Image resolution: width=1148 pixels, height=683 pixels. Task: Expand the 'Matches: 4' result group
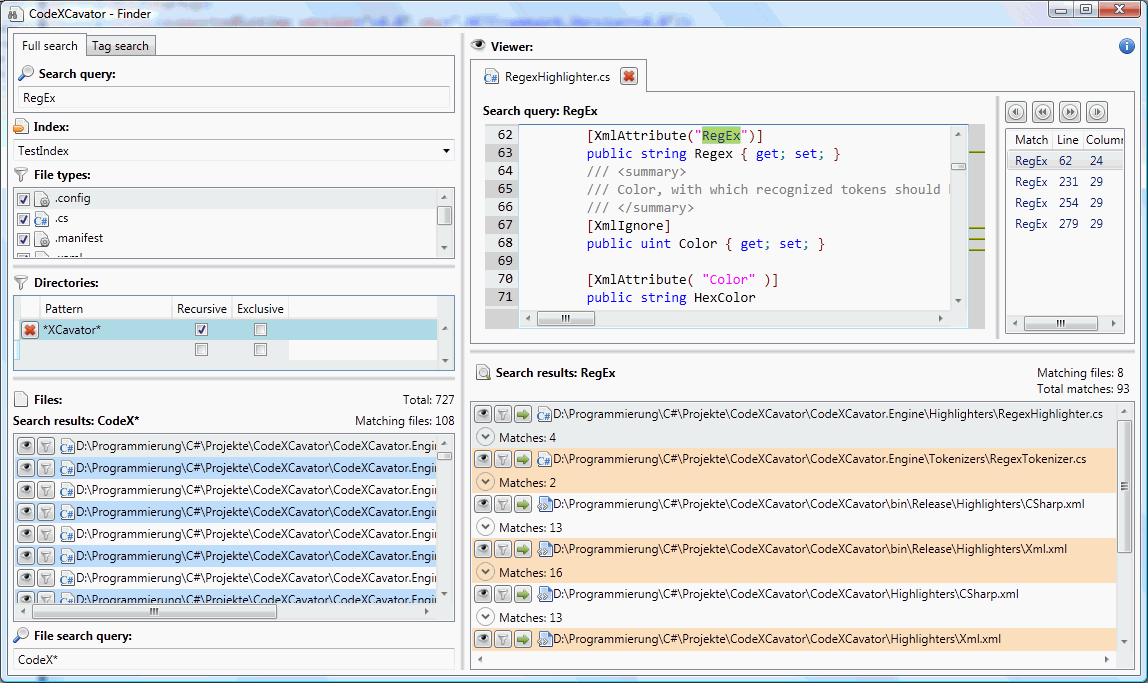click(485, 437)
